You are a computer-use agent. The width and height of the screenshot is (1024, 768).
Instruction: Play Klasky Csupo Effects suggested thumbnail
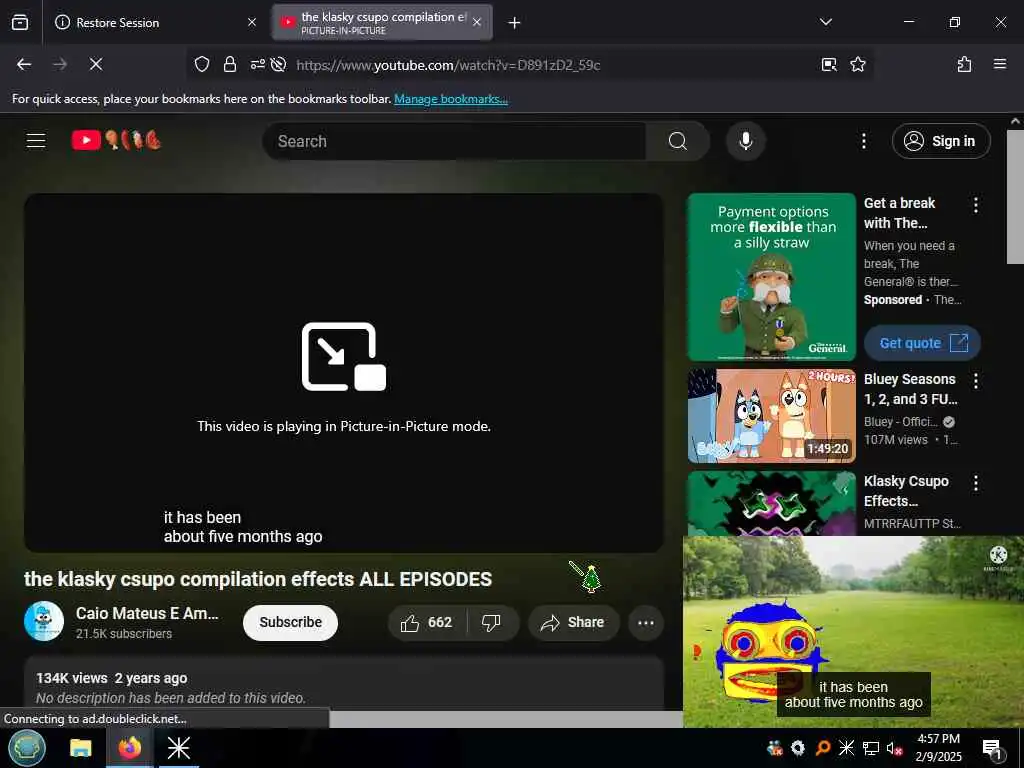[771, 504]
